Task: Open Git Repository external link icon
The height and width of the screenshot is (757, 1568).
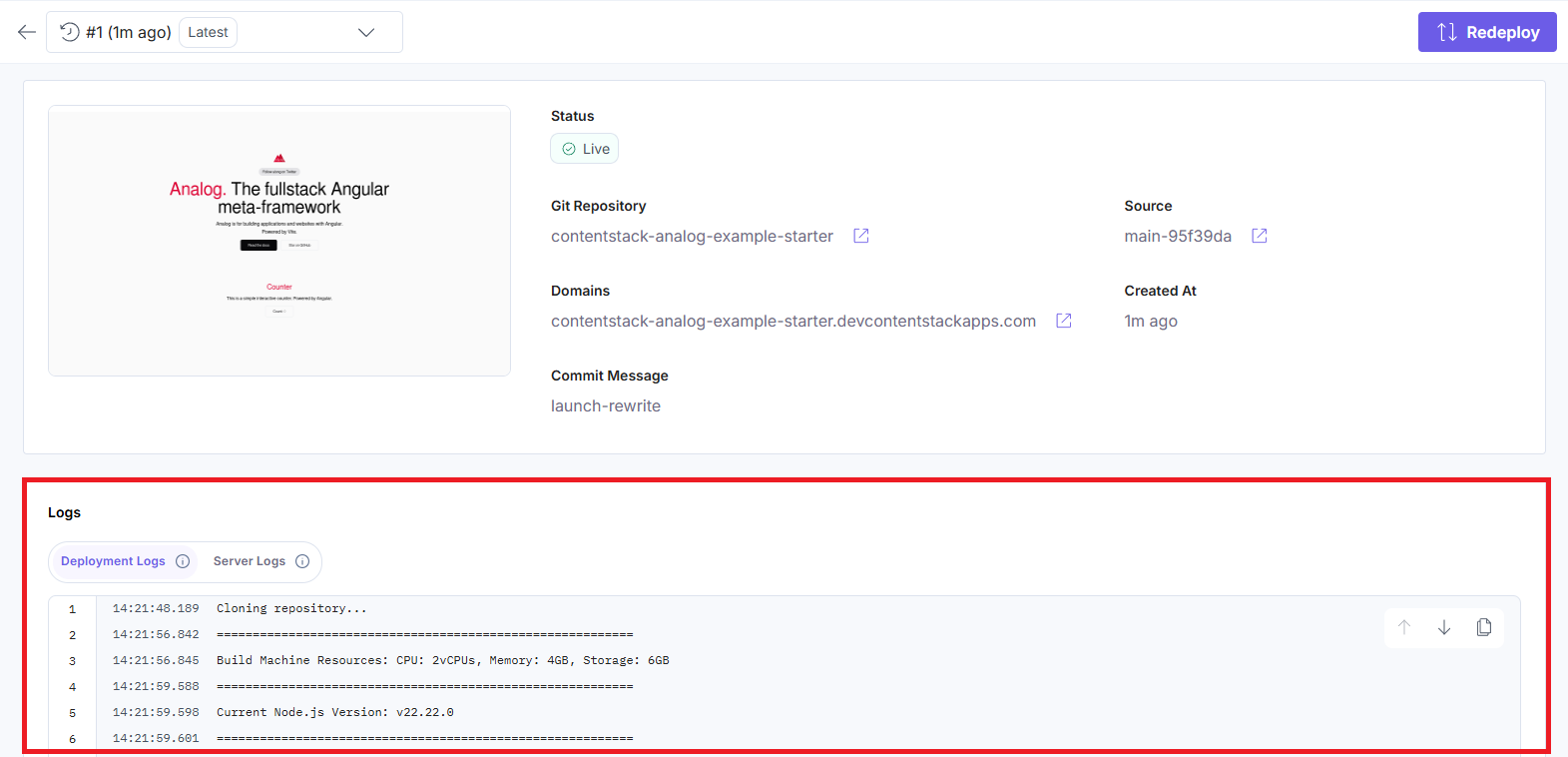Action: pos(861,236)
